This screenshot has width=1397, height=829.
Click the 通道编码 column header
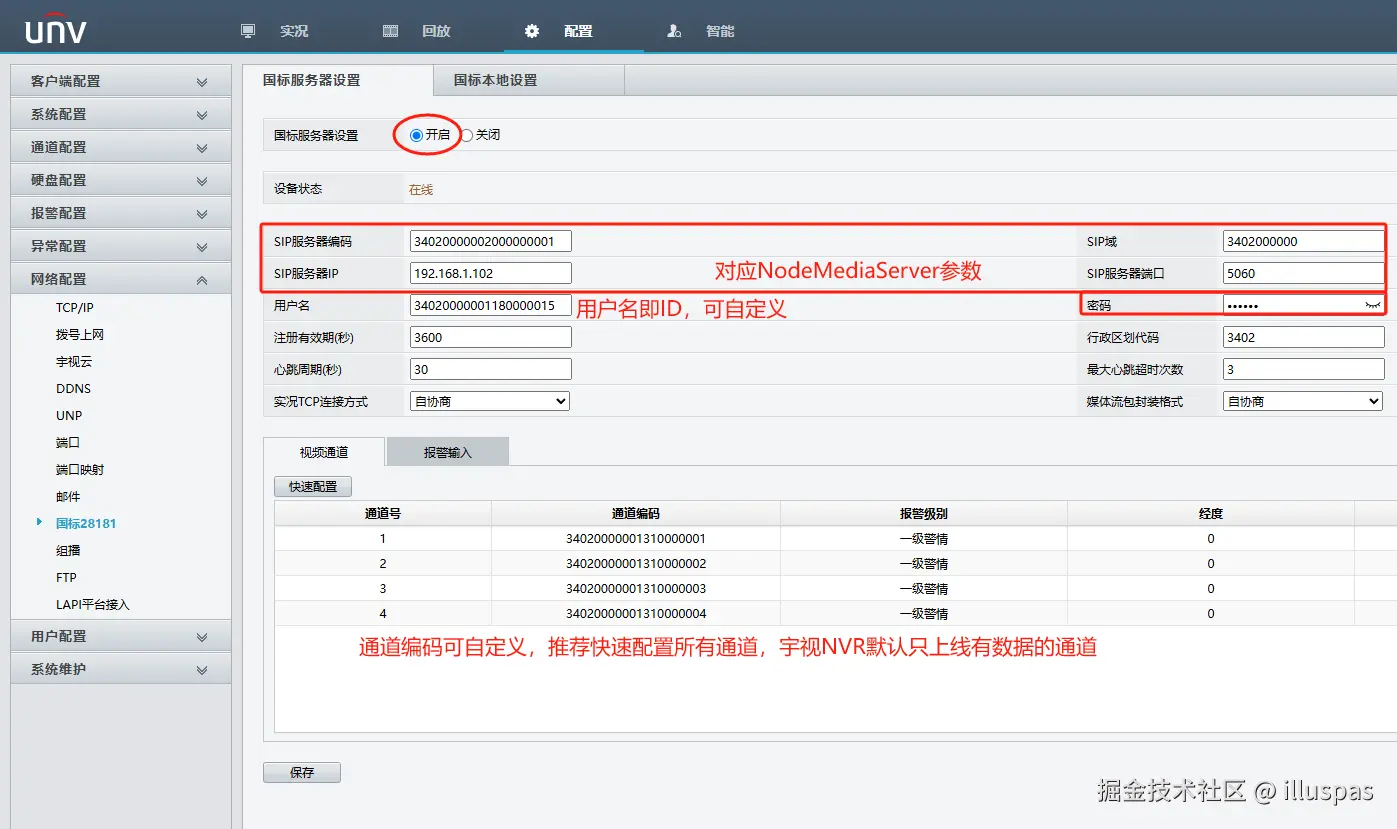(636, 513)
